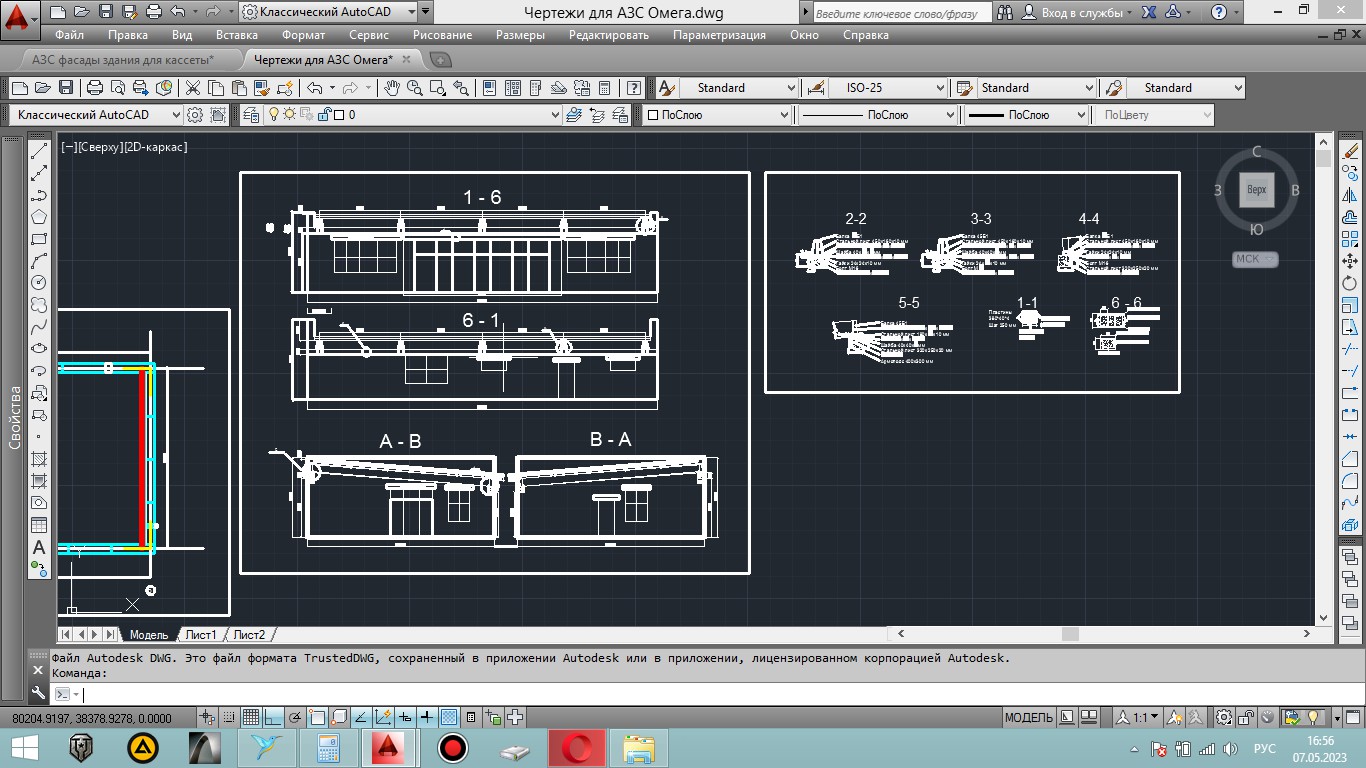Viewport: 1366px width, 768px height.
Task: Open the Файл menu
Action: (70, 35)
